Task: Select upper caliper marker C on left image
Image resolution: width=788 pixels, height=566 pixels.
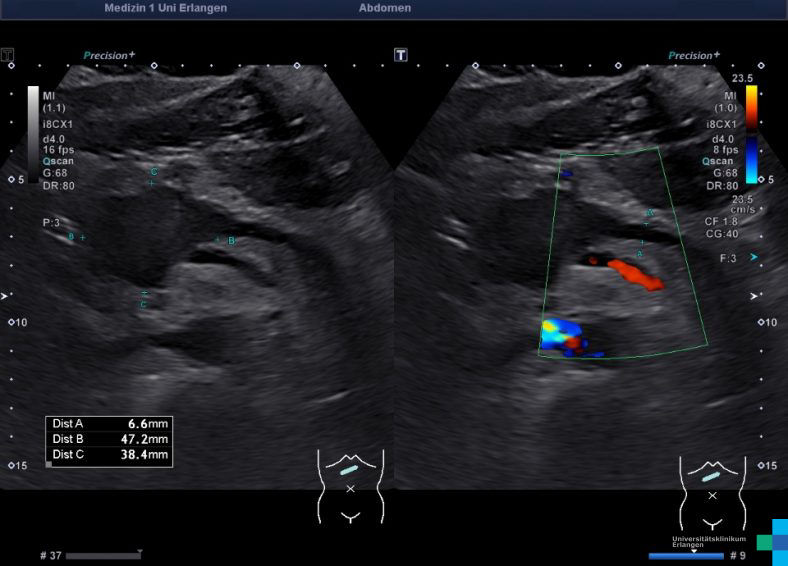Action: (x=152, y=182)
